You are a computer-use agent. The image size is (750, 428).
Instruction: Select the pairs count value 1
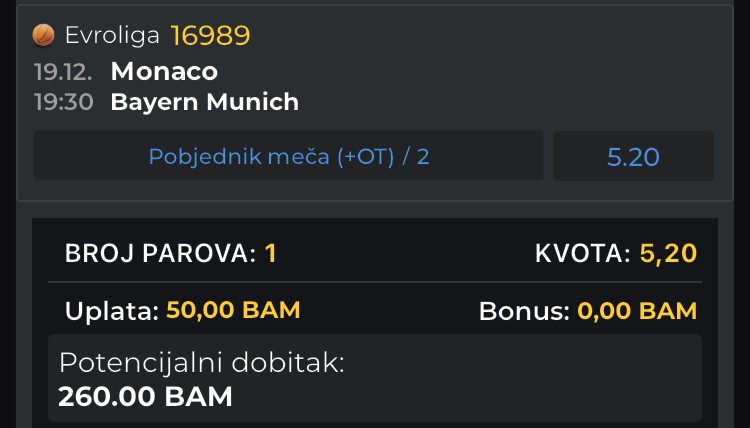click(x=271, y=254)
